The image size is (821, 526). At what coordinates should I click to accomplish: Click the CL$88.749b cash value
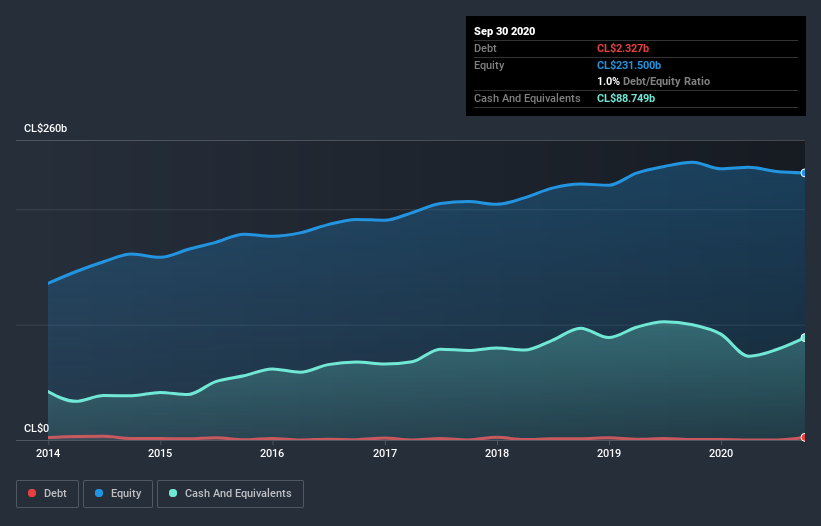pos(626,98)
